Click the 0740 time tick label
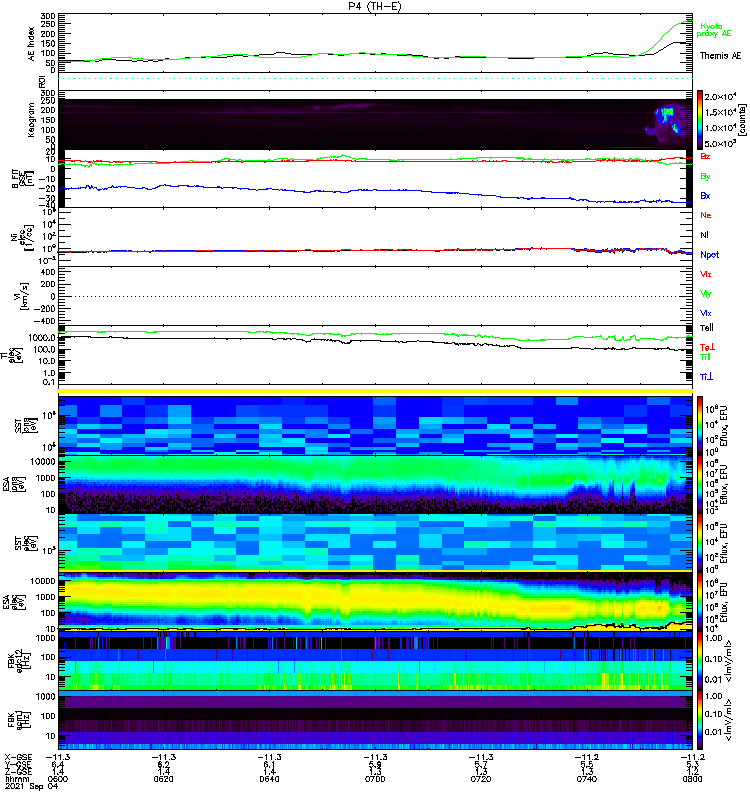The width and height of the screenshot is (750, 800). click(x=586, y=779)
